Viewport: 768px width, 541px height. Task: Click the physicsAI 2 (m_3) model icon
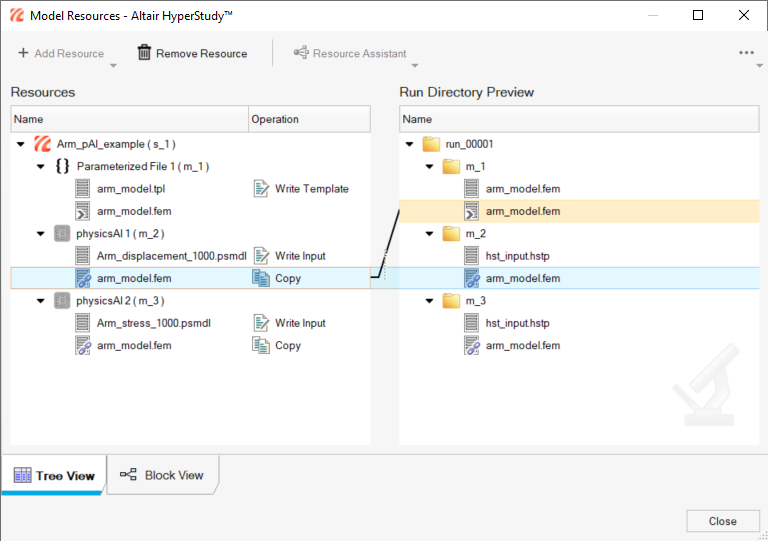coord(62,301)
